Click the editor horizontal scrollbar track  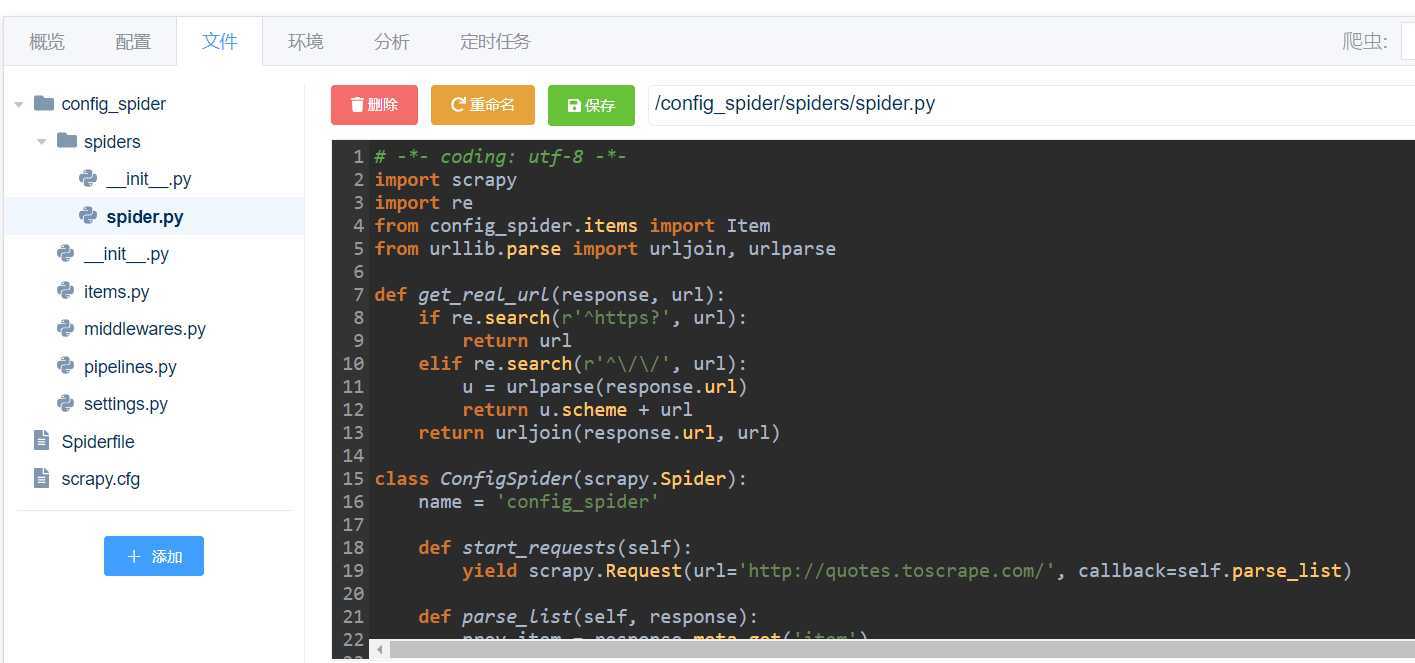coord(900,650)
